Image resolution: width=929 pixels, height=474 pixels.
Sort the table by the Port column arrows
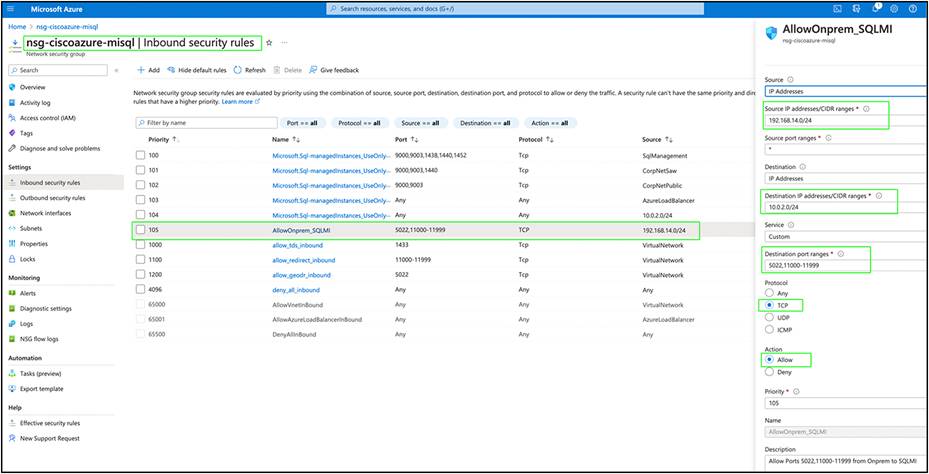pos(415,139)
